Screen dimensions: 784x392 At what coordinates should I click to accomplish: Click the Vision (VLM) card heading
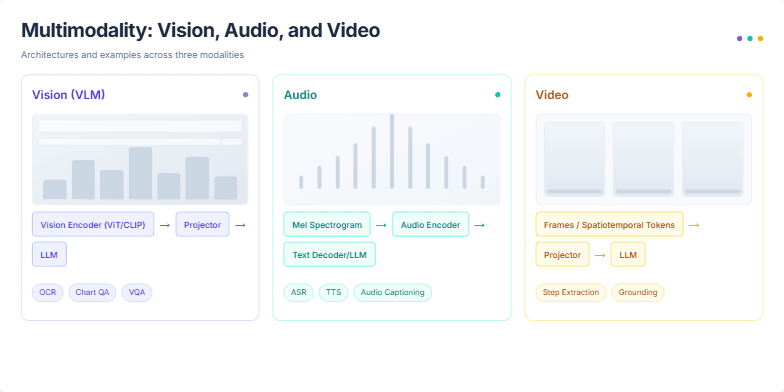point(68,95)
